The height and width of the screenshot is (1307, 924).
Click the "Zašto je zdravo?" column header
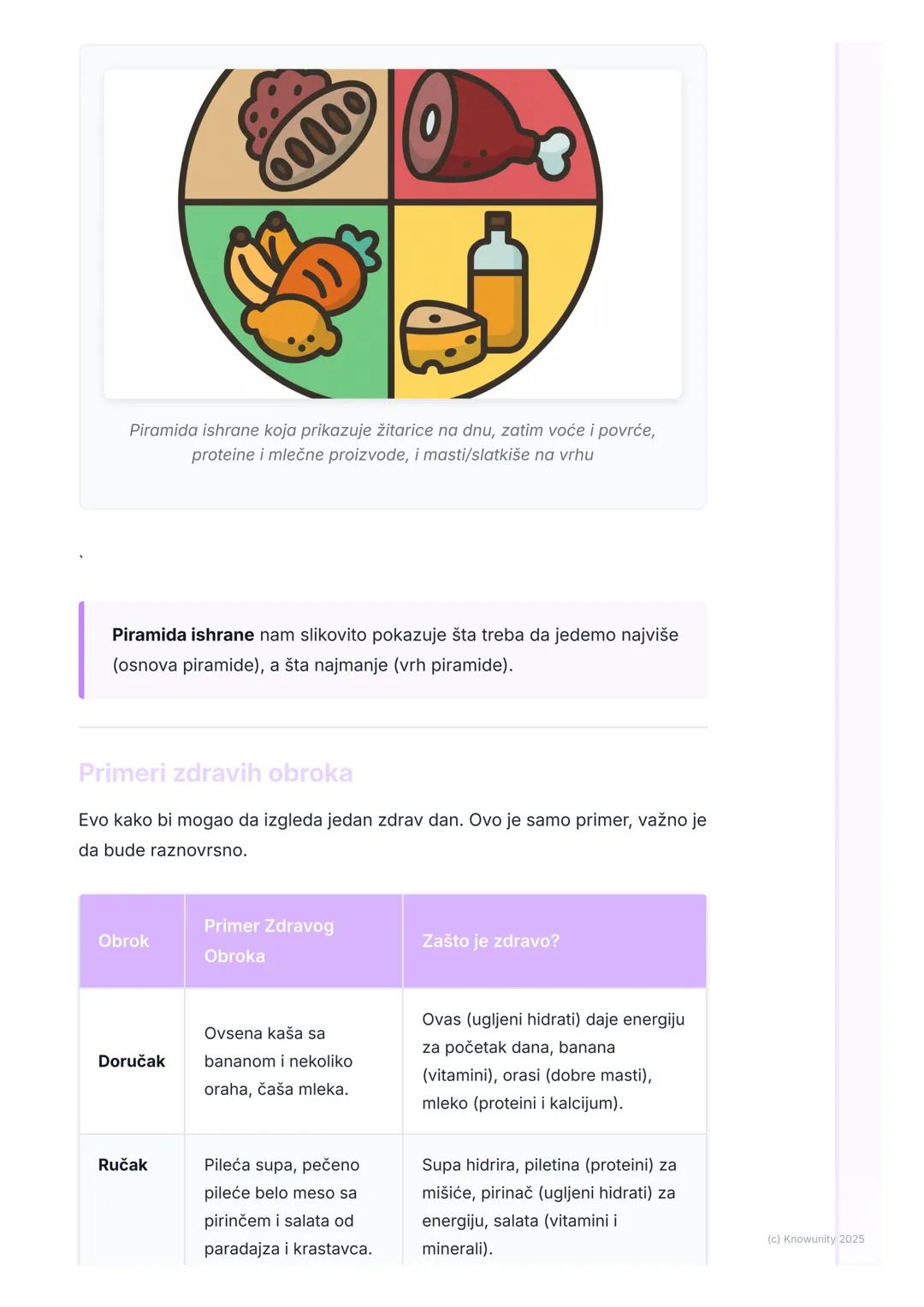pos(490,941)
